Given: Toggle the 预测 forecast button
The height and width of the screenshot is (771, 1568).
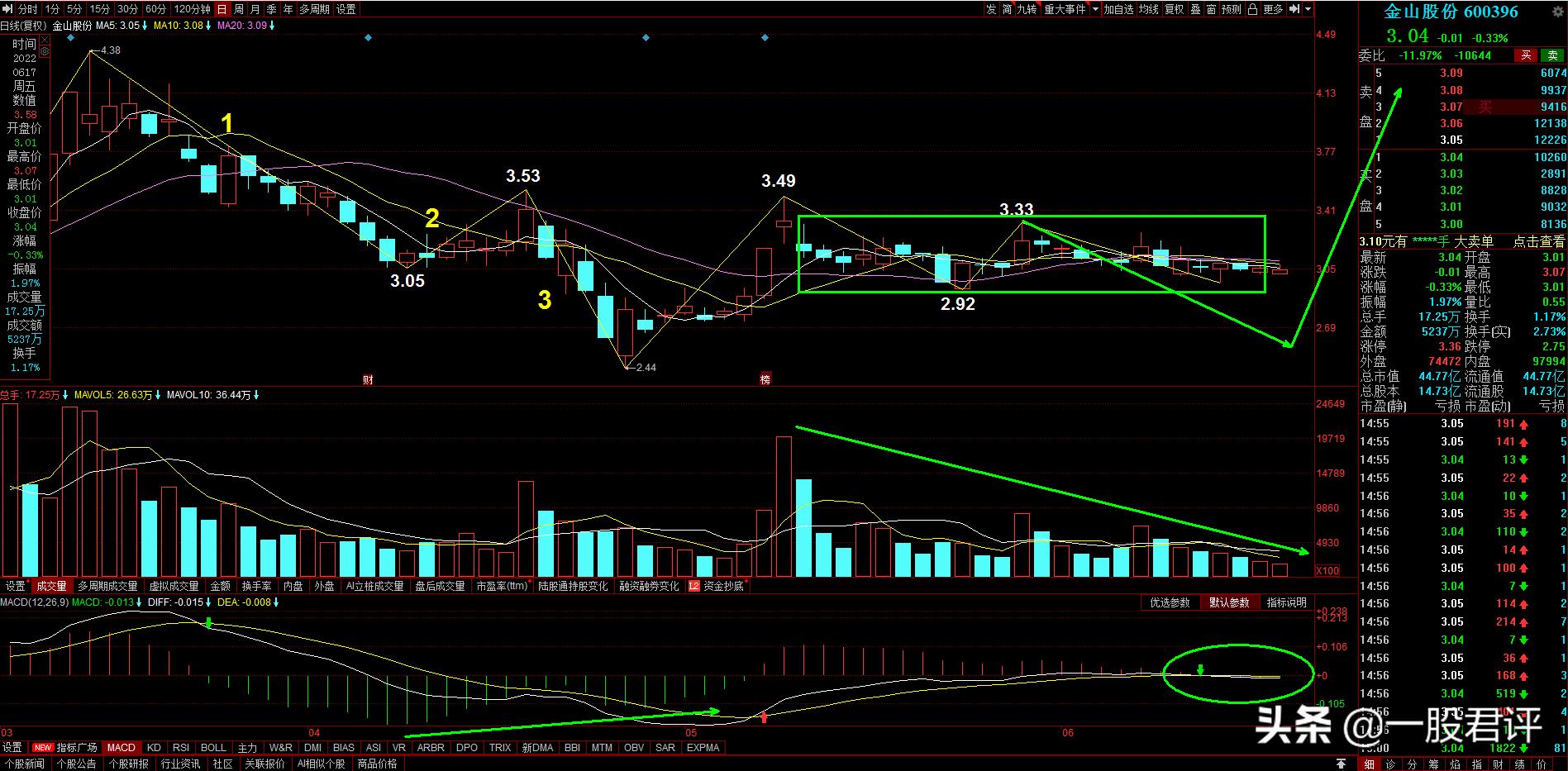Looking at the screenshot, I should click(x=1232, y=9).
